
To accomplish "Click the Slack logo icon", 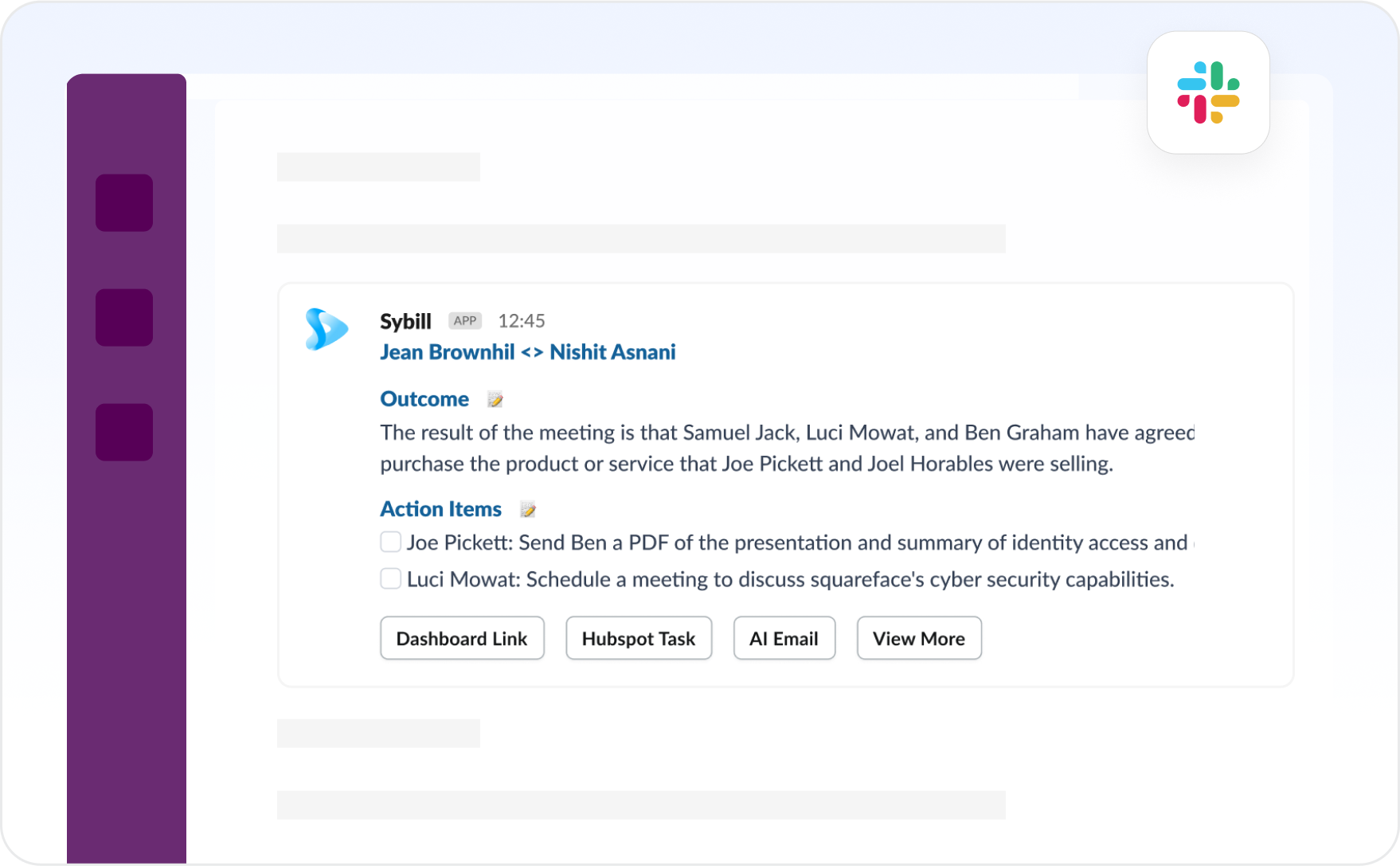I will [1207, 92].
